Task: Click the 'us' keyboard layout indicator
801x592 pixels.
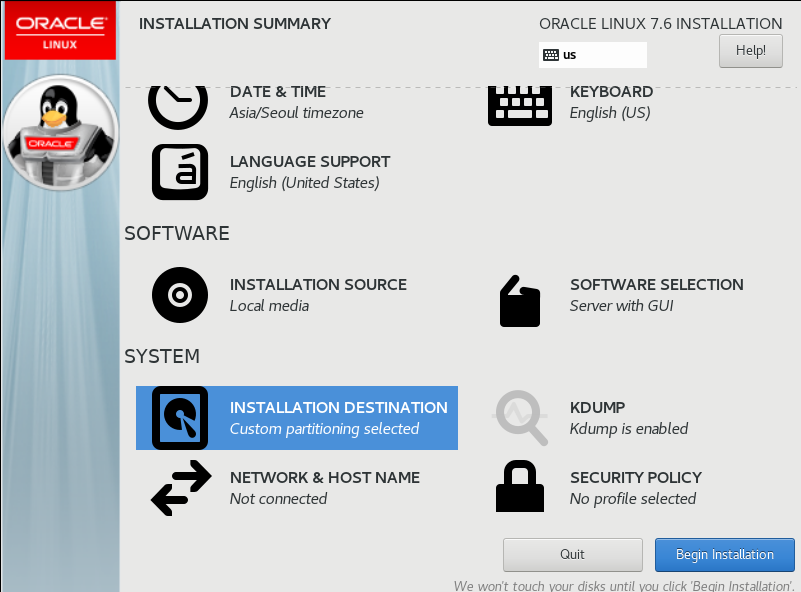Action: point(593,55)
